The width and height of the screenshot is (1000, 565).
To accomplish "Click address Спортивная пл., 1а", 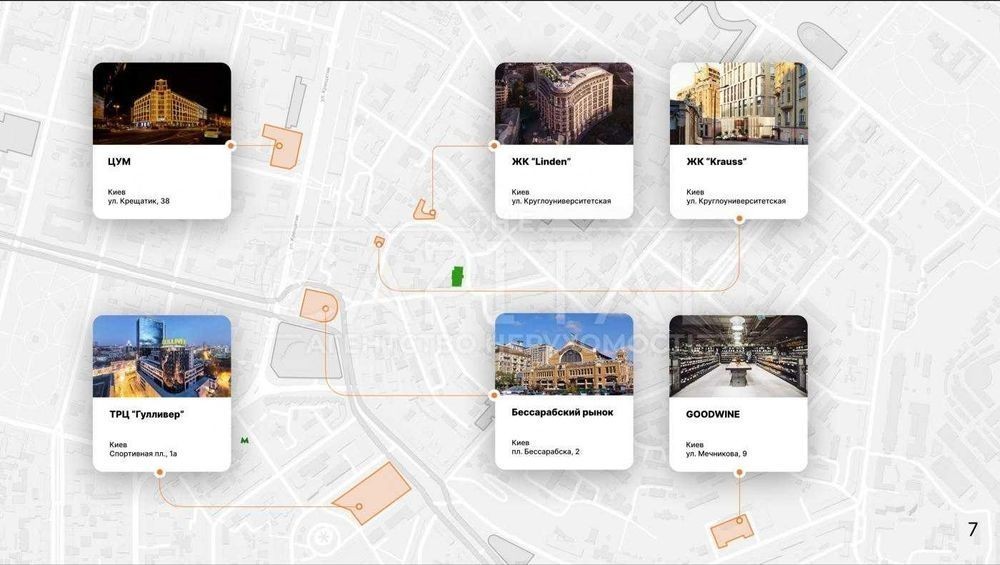I will tap(143, 454).
